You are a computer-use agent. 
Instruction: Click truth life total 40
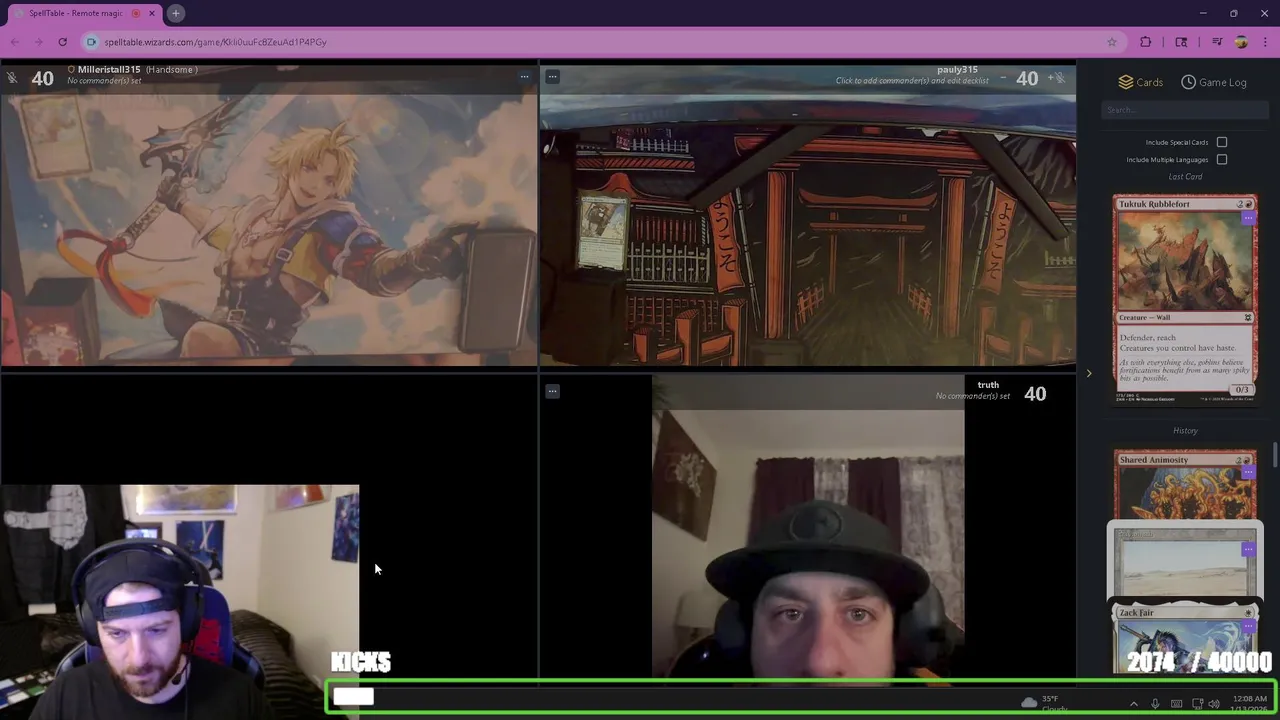point(1035,394)
